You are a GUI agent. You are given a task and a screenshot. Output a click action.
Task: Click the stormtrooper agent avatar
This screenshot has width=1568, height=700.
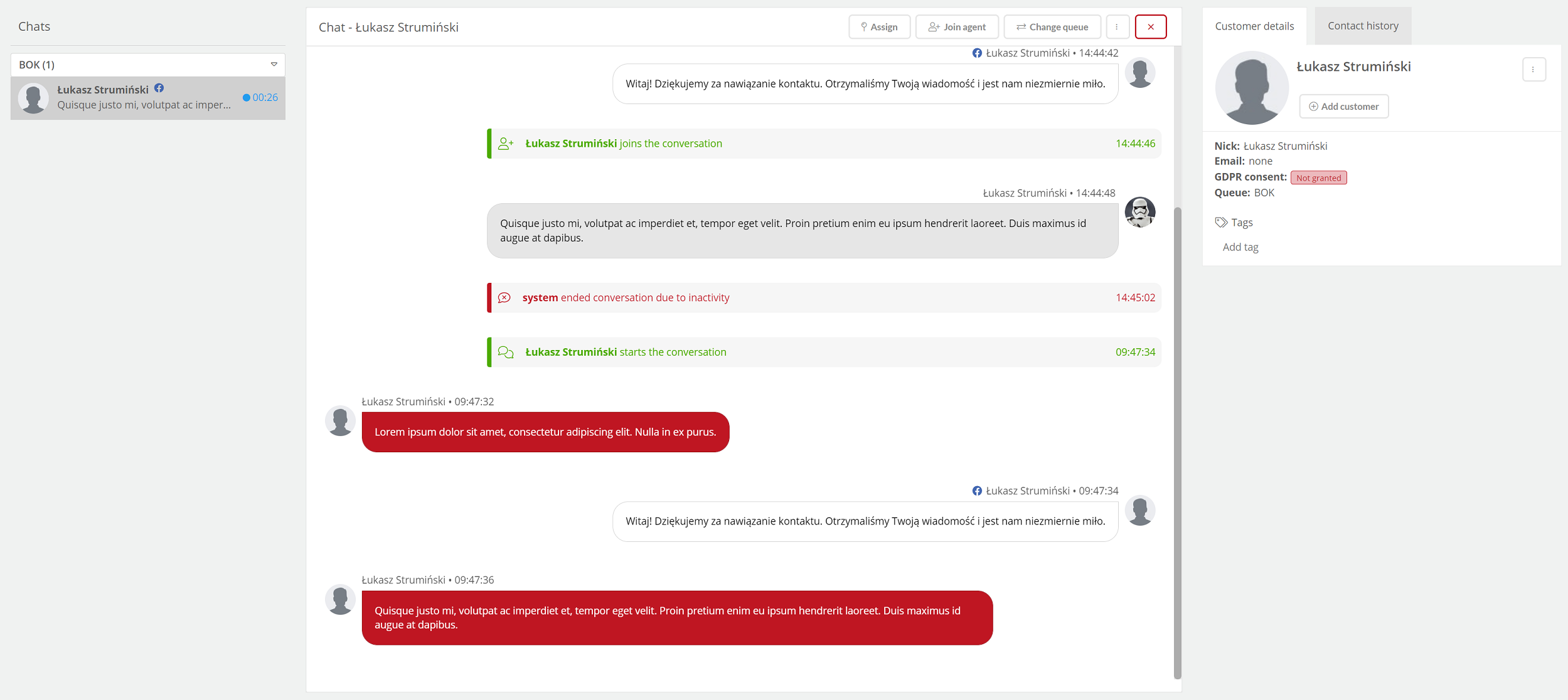[1140, 212]
